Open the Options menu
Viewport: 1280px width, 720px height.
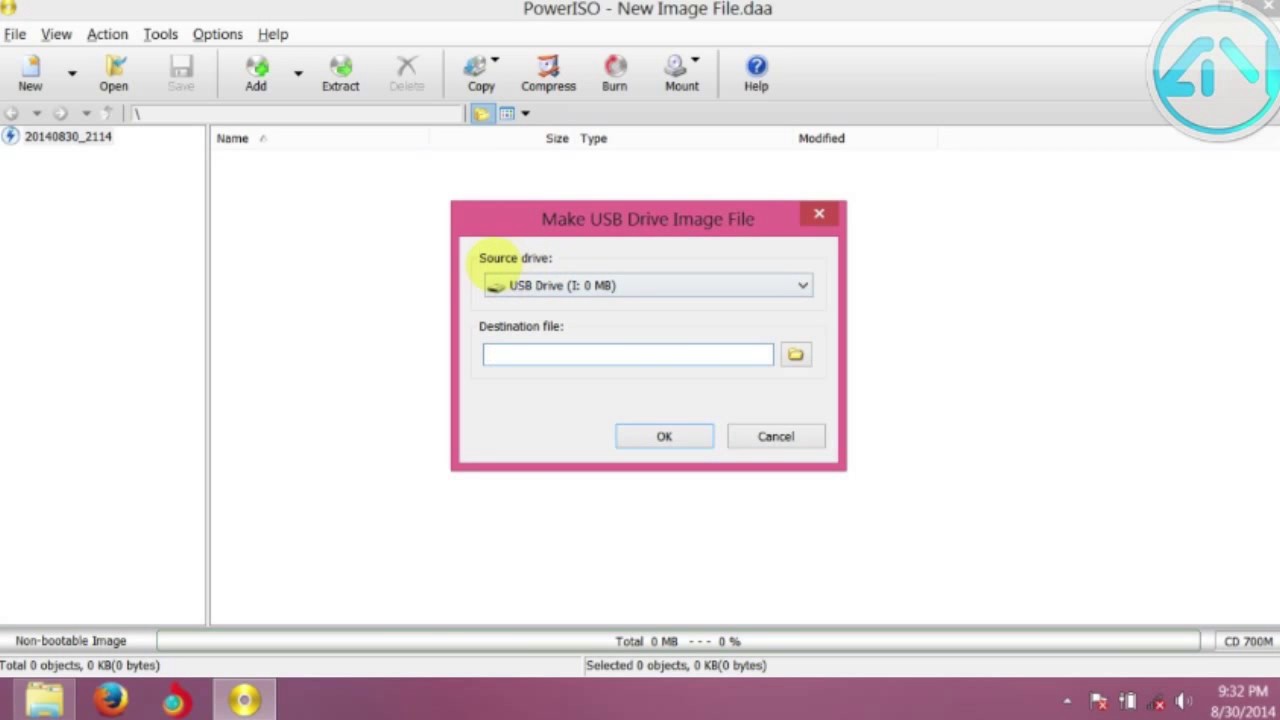tap(217, 34)
